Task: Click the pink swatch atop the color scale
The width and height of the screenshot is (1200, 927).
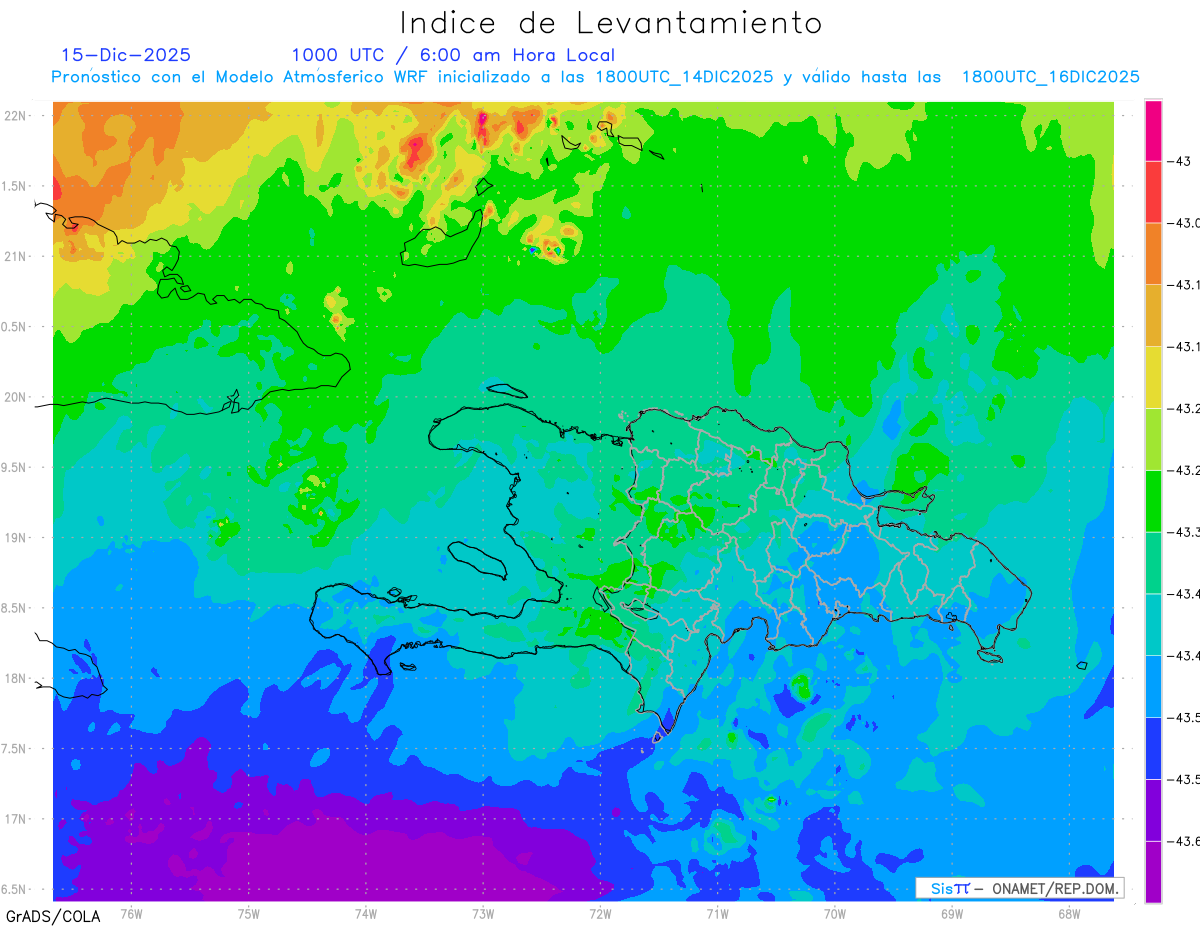Action: [x=1153, y=130]
